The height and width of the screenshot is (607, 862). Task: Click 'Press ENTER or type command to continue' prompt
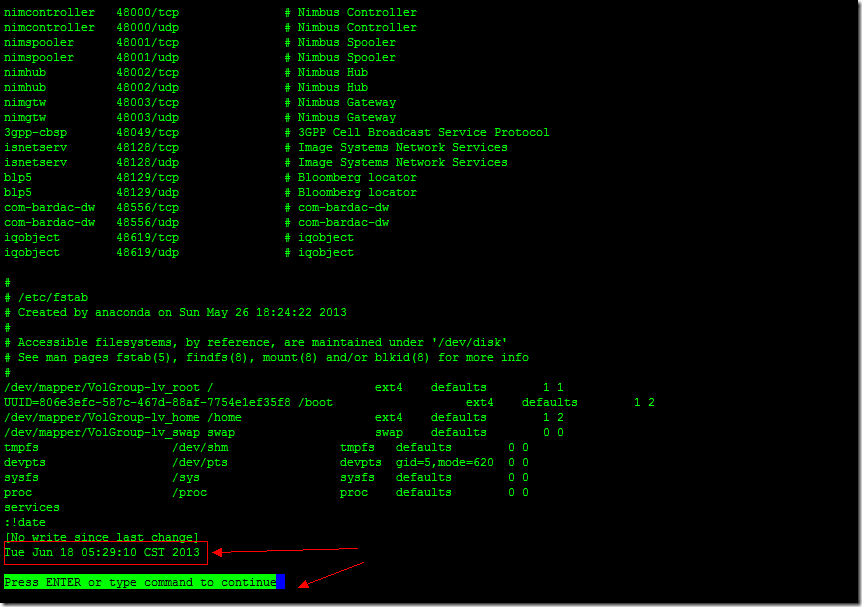140,582
